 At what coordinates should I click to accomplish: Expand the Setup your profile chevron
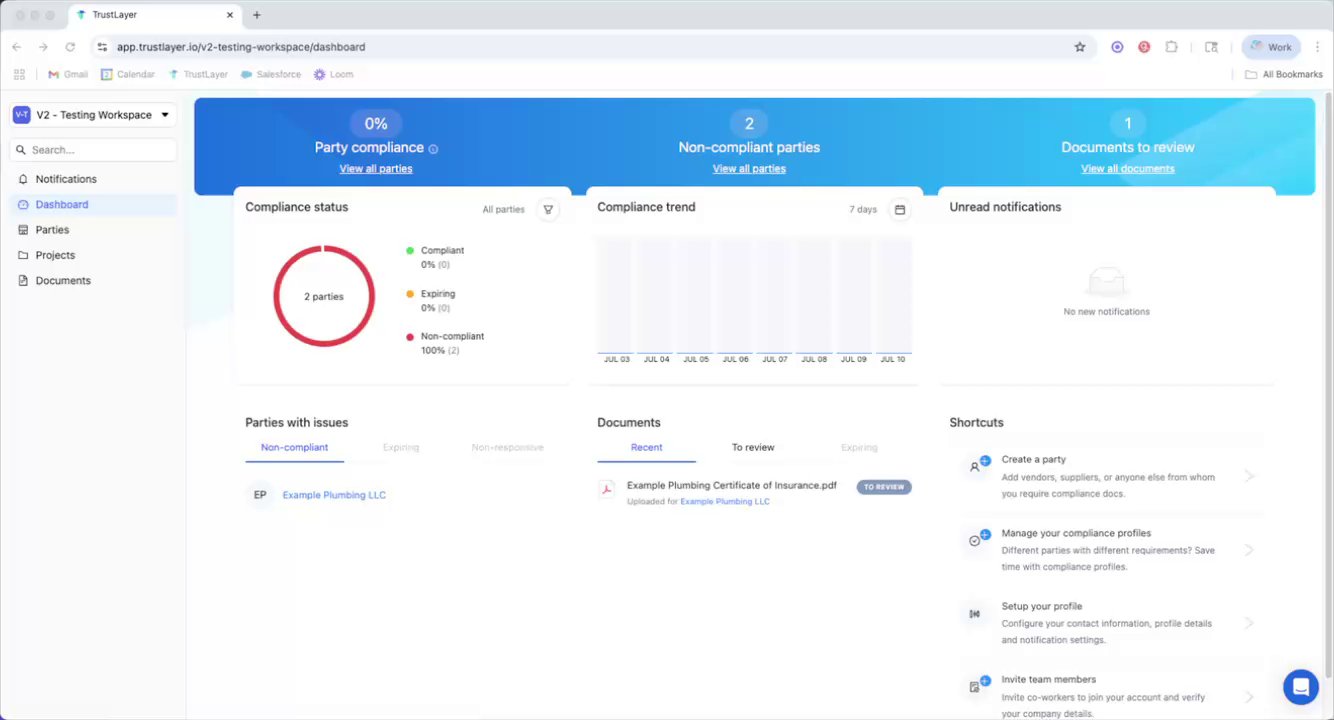1249,623
